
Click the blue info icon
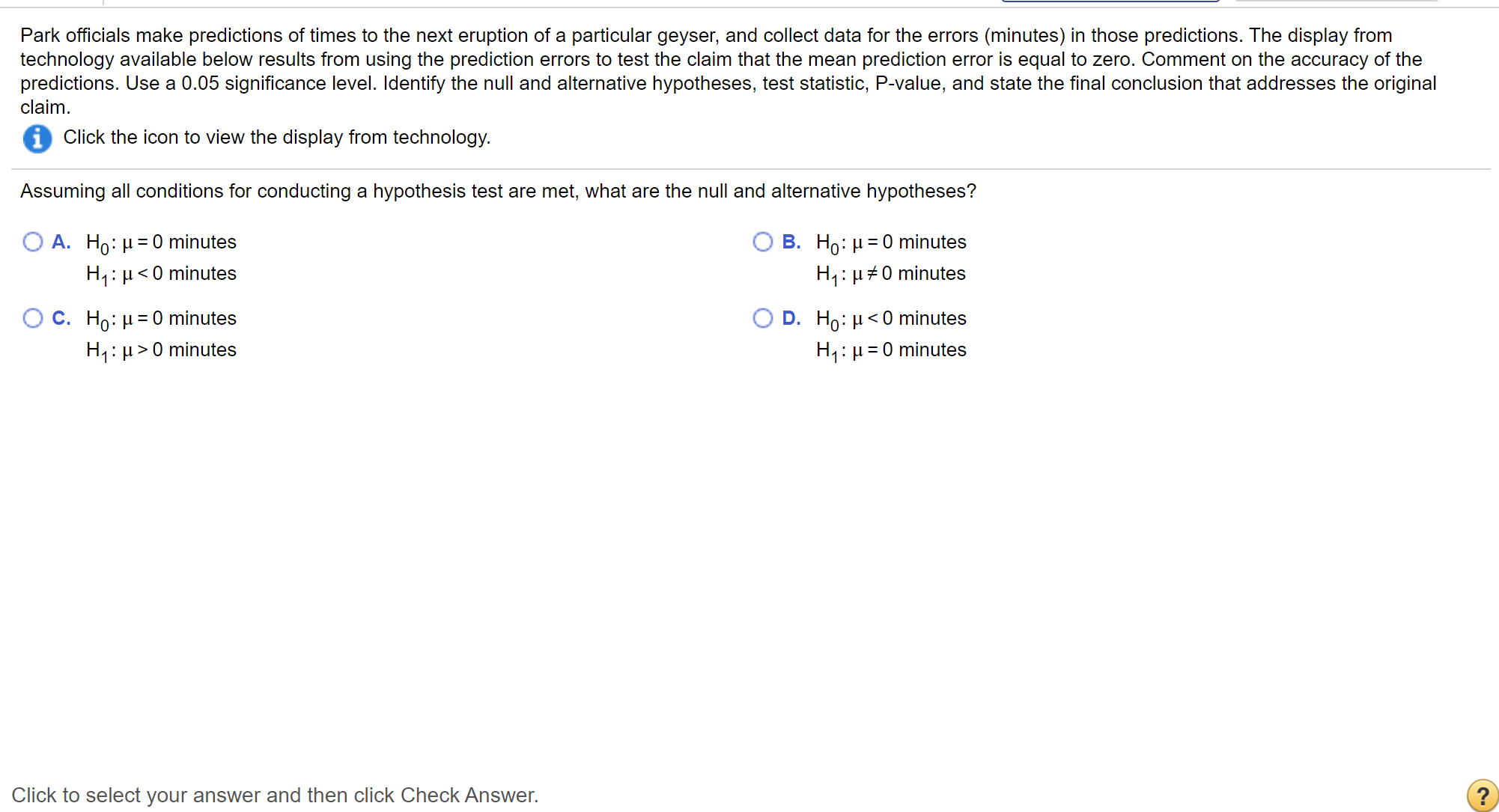pyautogui.click(x=37, y=138)
